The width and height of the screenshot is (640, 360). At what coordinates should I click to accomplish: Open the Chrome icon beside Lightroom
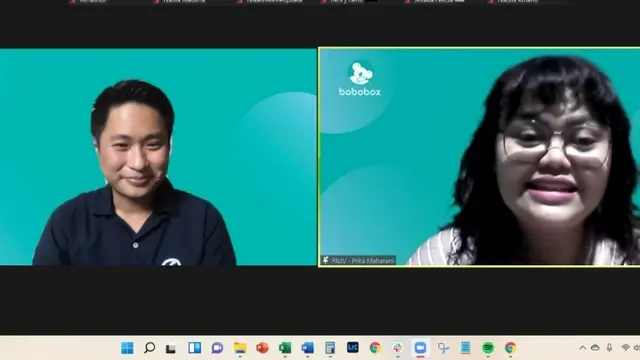375,348
